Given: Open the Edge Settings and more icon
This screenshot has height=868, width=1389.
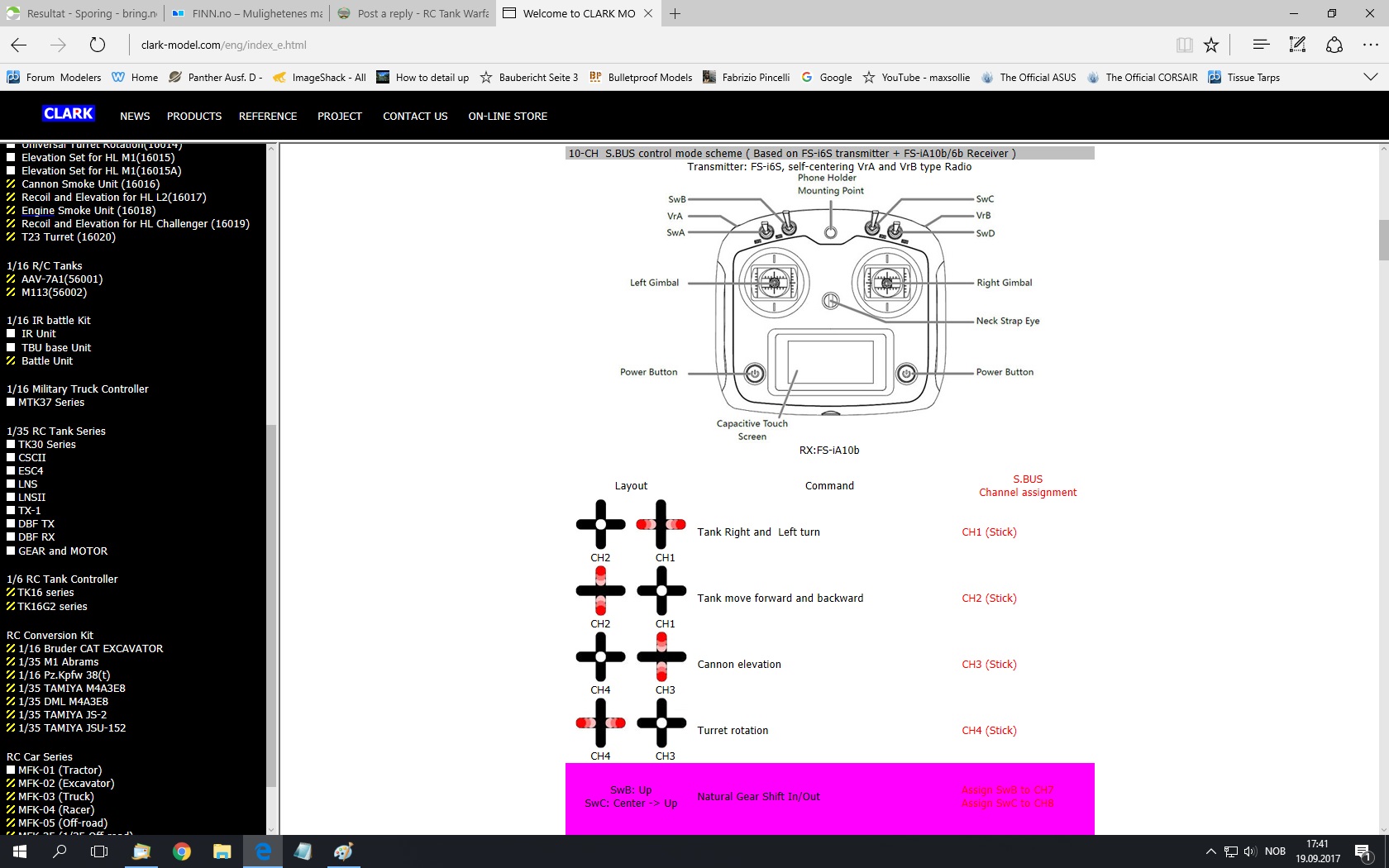Looking at the screenshot, I should click(1370, 45).
